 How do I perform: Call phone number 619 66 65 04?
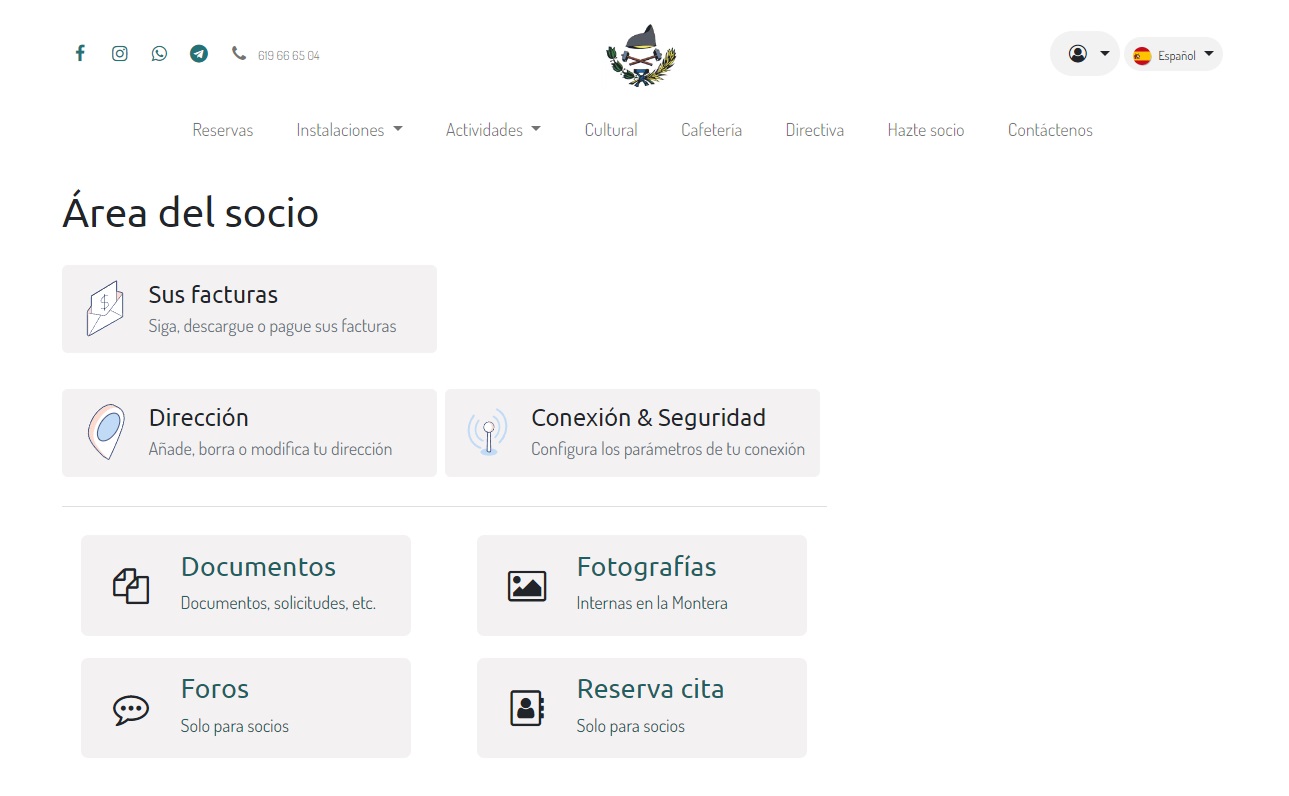(x=289, y=56)
